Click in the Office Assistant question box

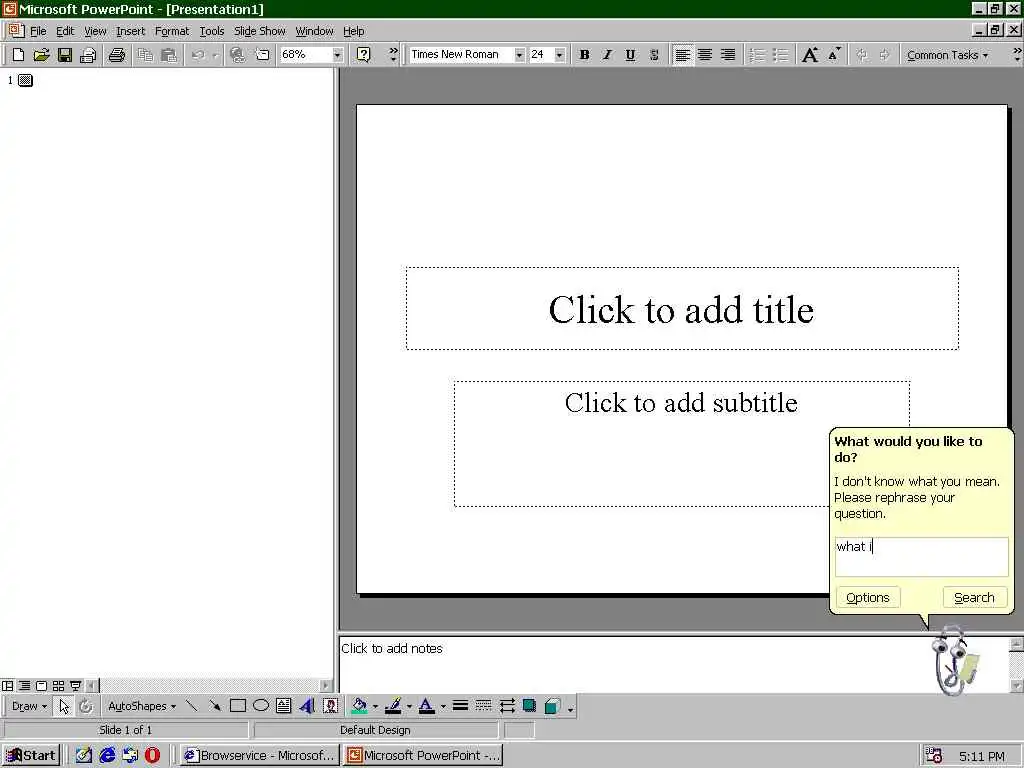(921, 557)
